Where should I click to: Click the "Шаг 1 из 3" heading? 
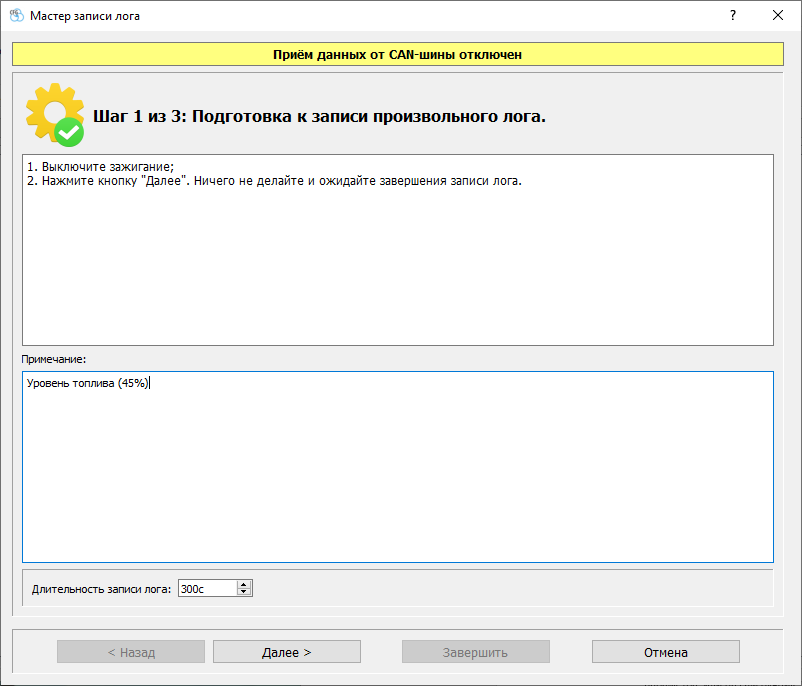[319, 116]
